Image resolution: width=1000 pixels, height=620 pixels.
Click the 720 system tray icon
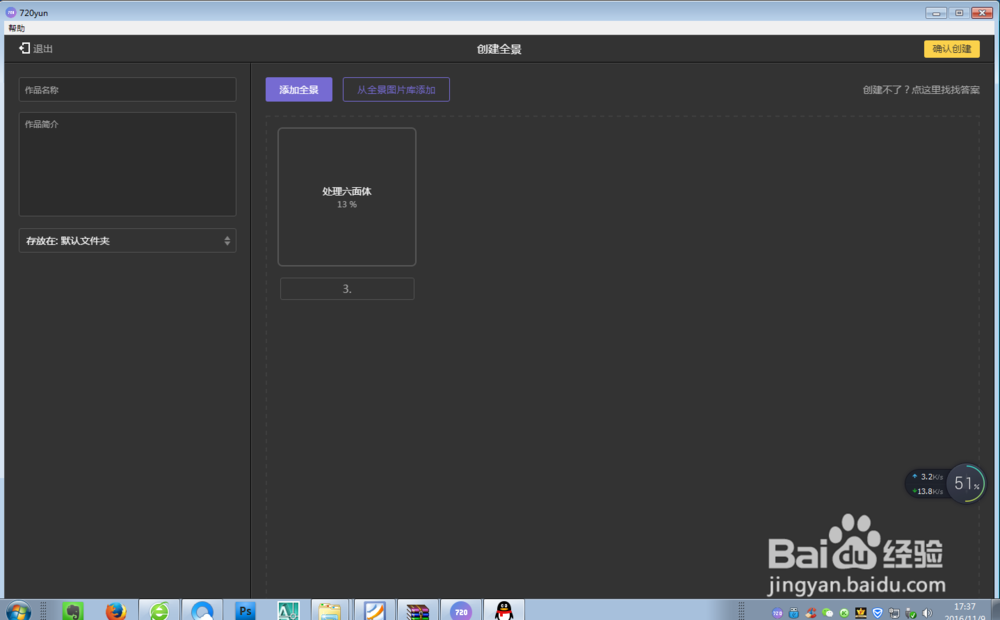pyautogui.click(x=777, y=613)
